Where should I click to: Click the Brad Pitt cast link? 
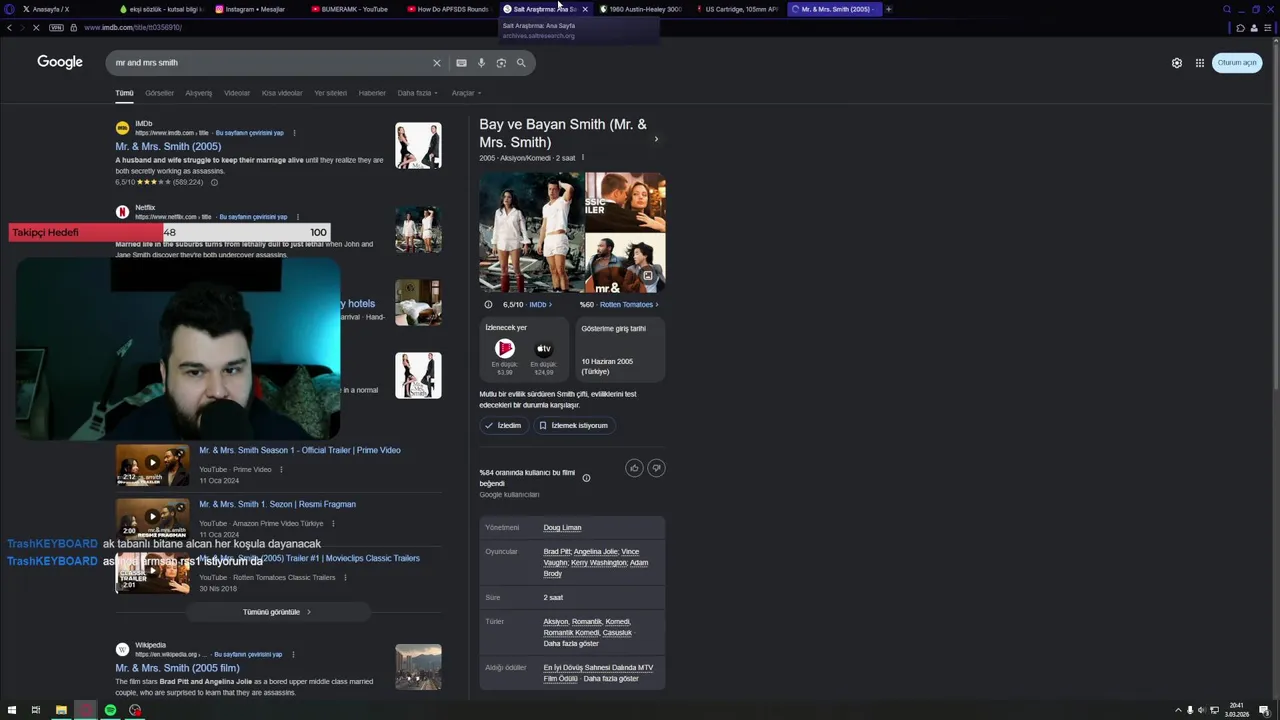pos(556,552)
